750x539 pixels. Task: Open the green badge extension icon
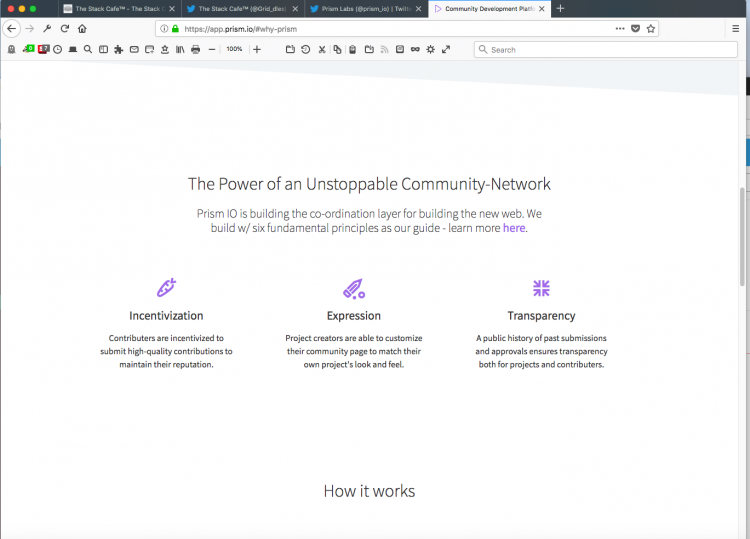(x=28, y=49)
